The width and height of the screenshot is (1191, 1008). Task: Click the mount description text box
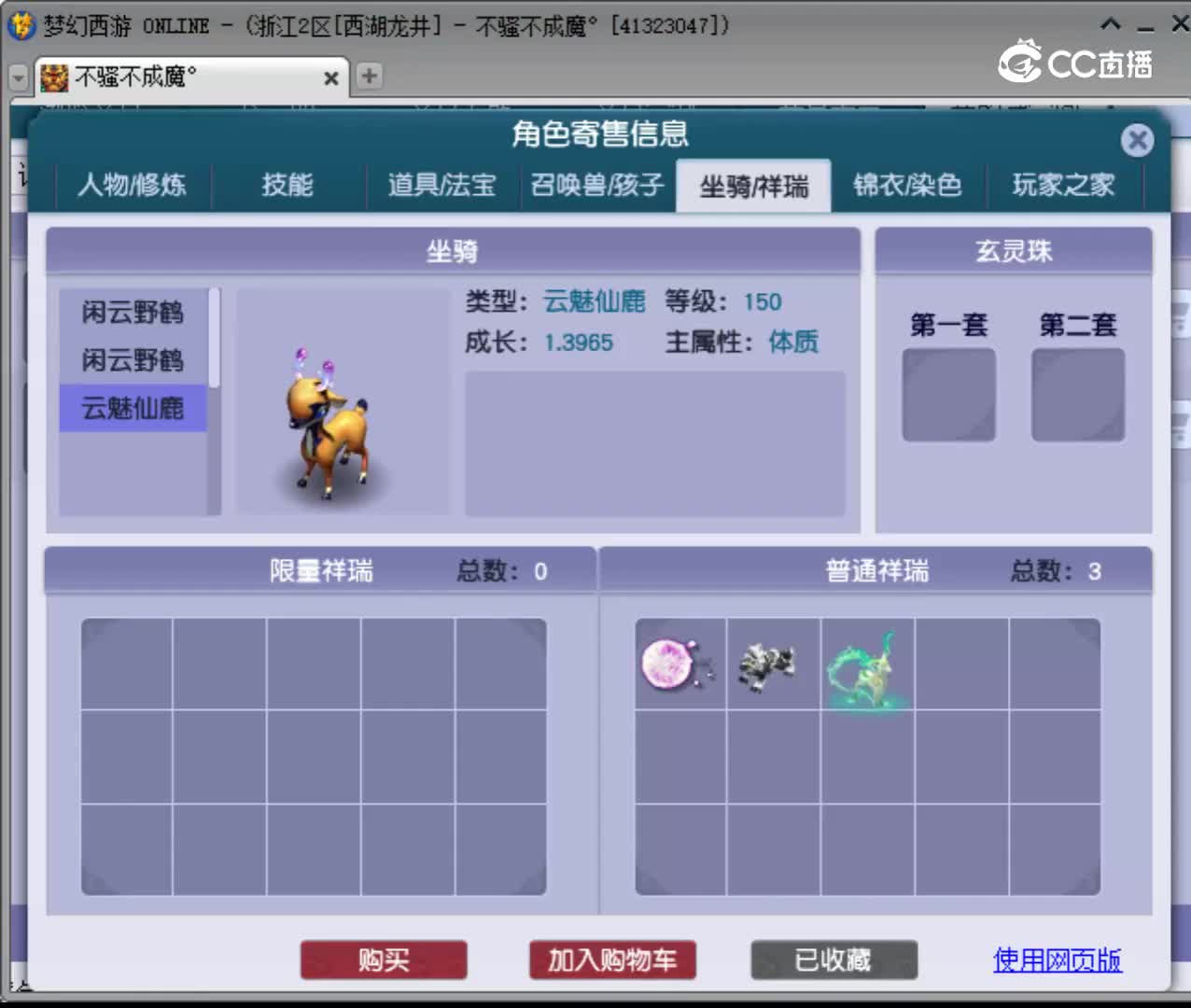(x=655, y=443)
